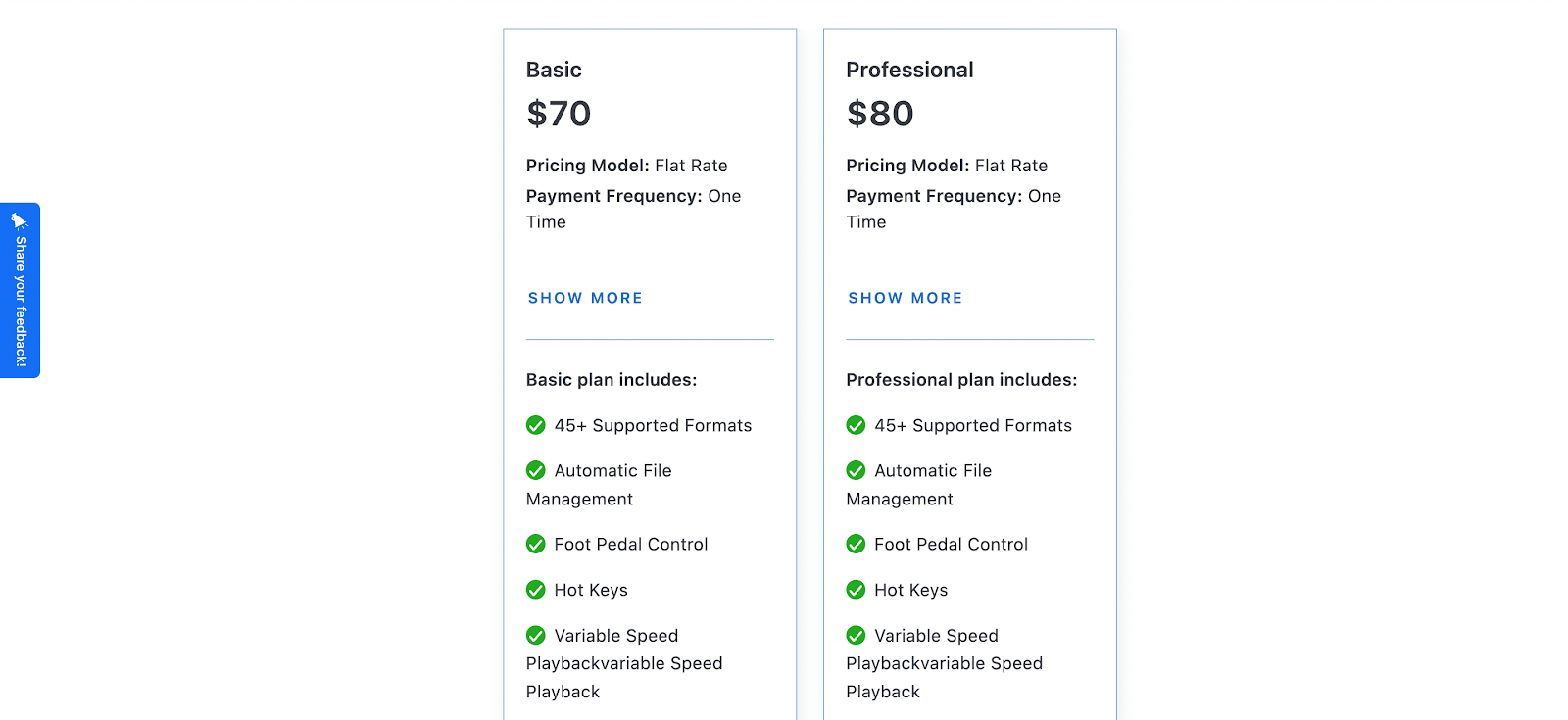
Task: Select the Basic plan title
Action: [554, 70]
